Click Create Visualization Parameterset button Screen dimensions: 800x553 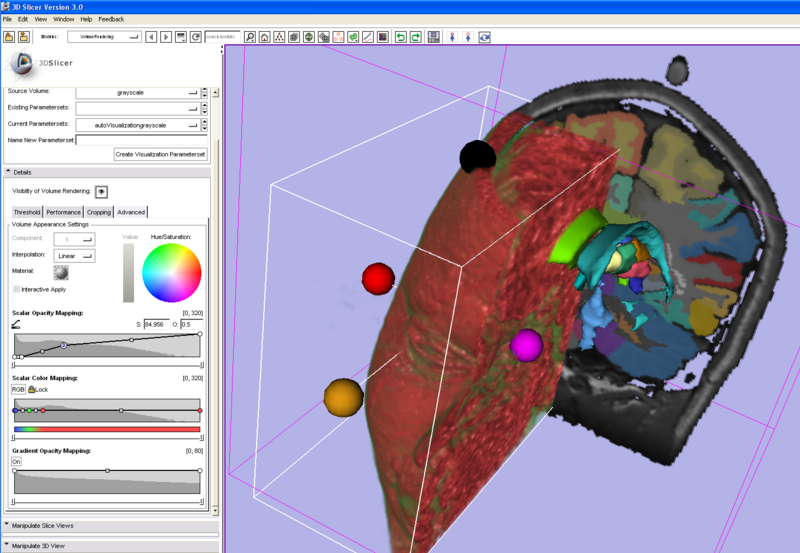coord(160,154)
